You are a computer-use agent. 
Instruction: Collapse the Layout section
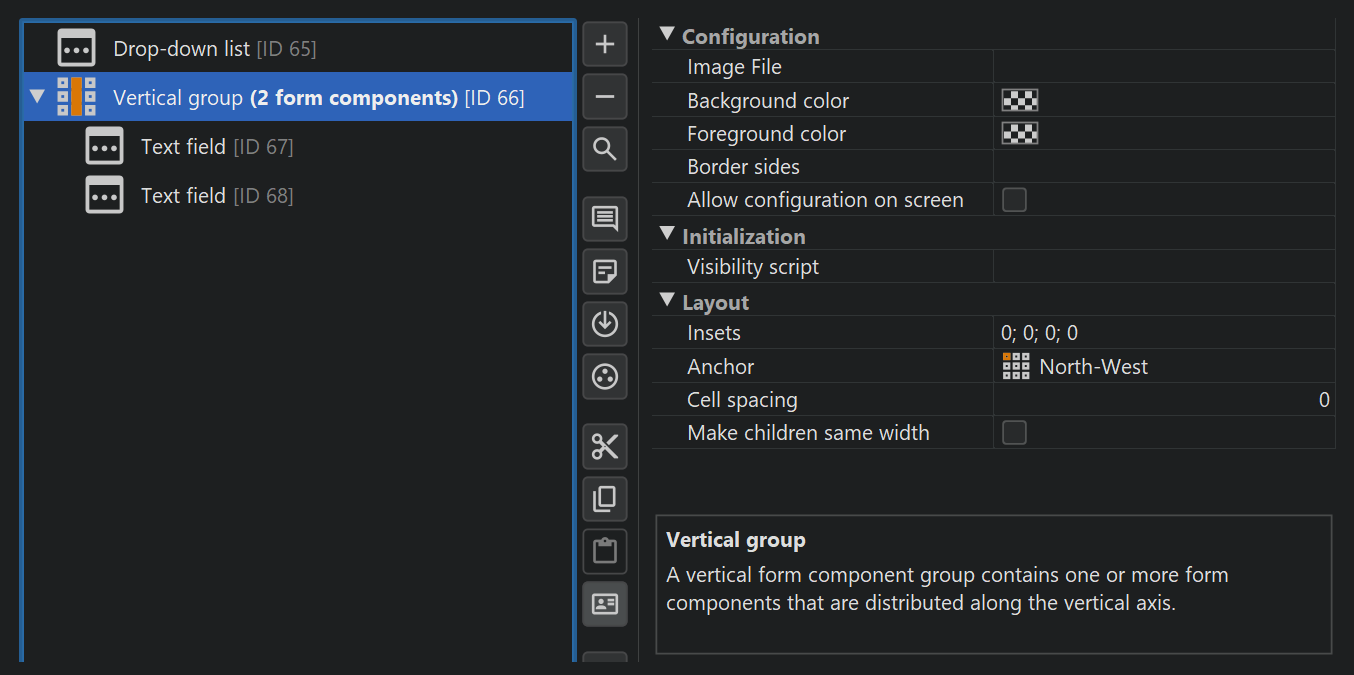(667, 301)
